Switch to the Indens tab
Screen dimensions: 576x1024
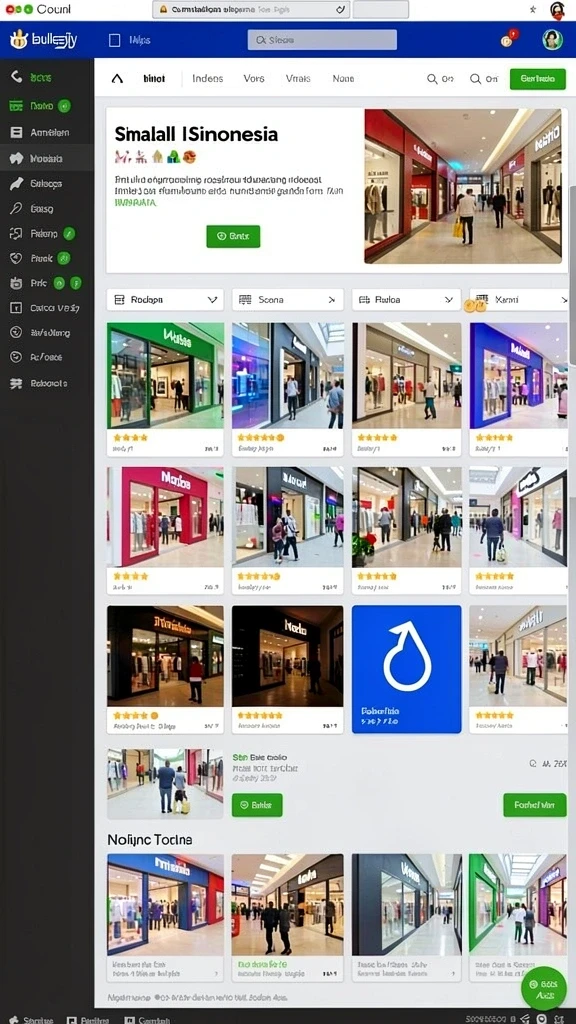click(x=208, y=78)
